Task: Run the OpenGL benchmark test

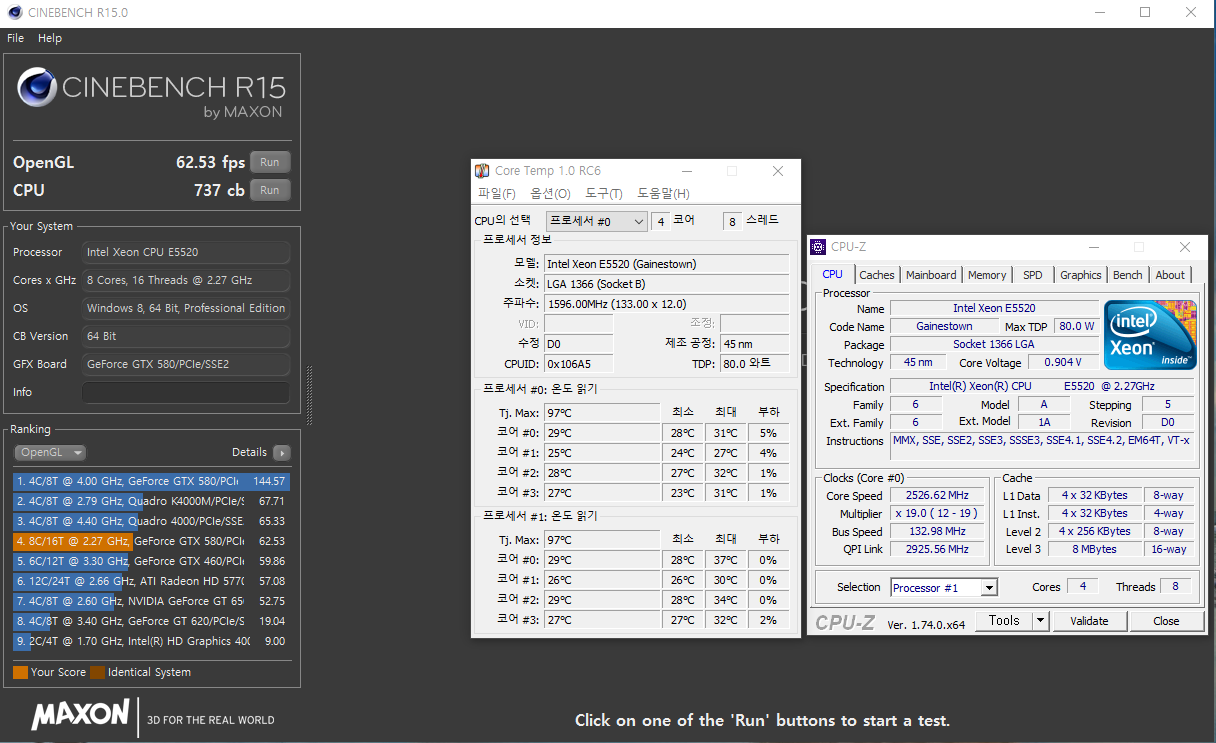Action: click(x=270, y=162)
